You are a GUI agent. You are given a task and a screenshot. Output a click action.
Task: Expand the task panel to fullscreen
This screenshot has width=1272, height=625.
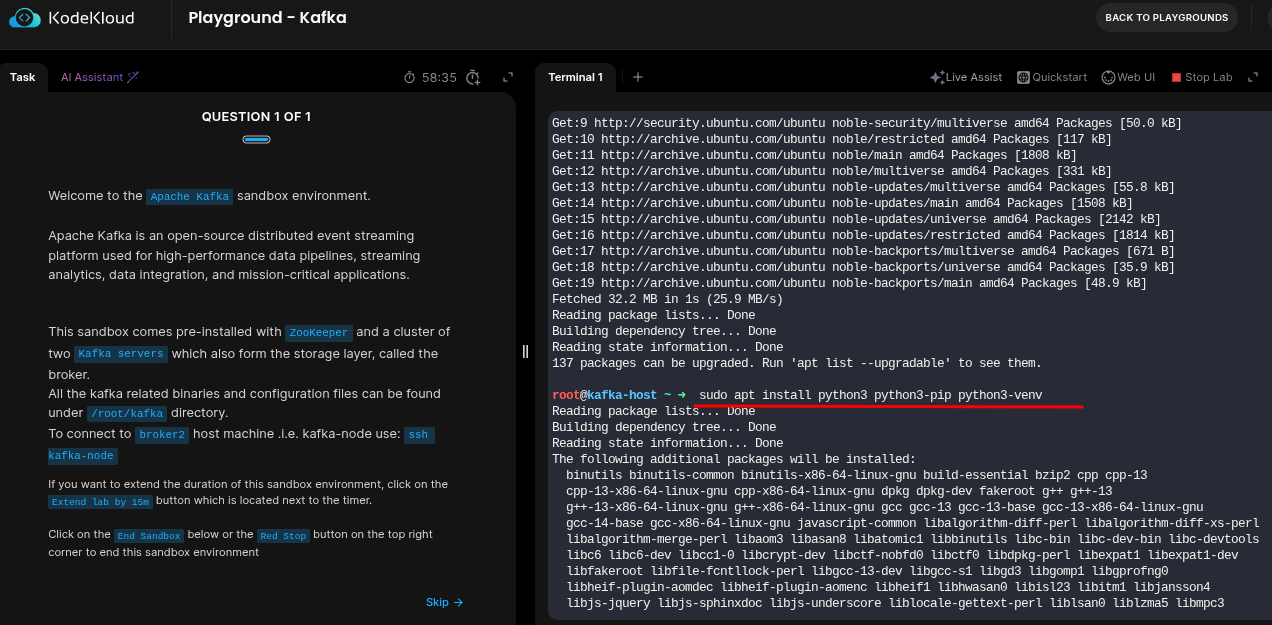tap(508, 77)
